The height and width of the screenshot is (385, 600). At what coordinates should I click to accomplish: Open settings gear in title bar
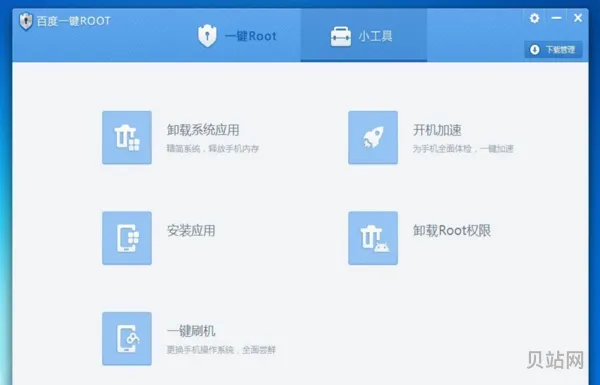tap(534, 18)
